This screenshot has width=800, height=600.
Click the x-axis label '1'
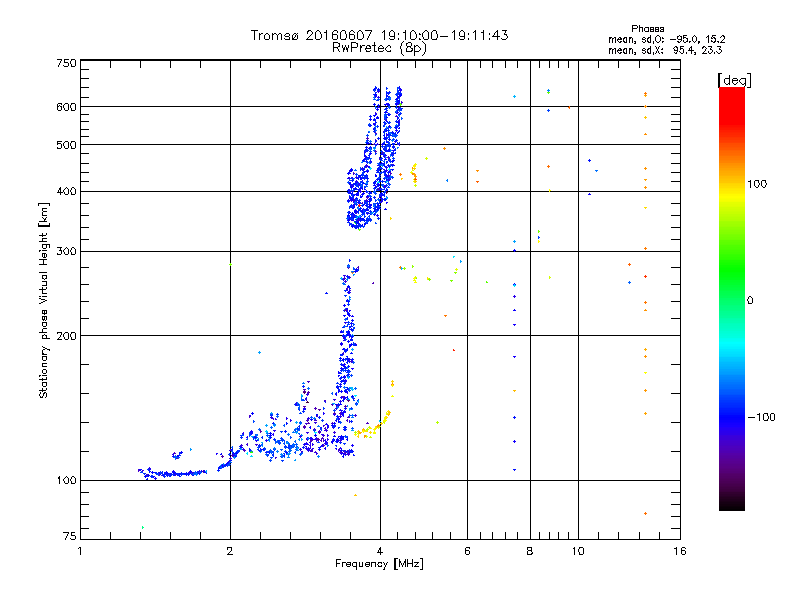(x=80, y=551)
